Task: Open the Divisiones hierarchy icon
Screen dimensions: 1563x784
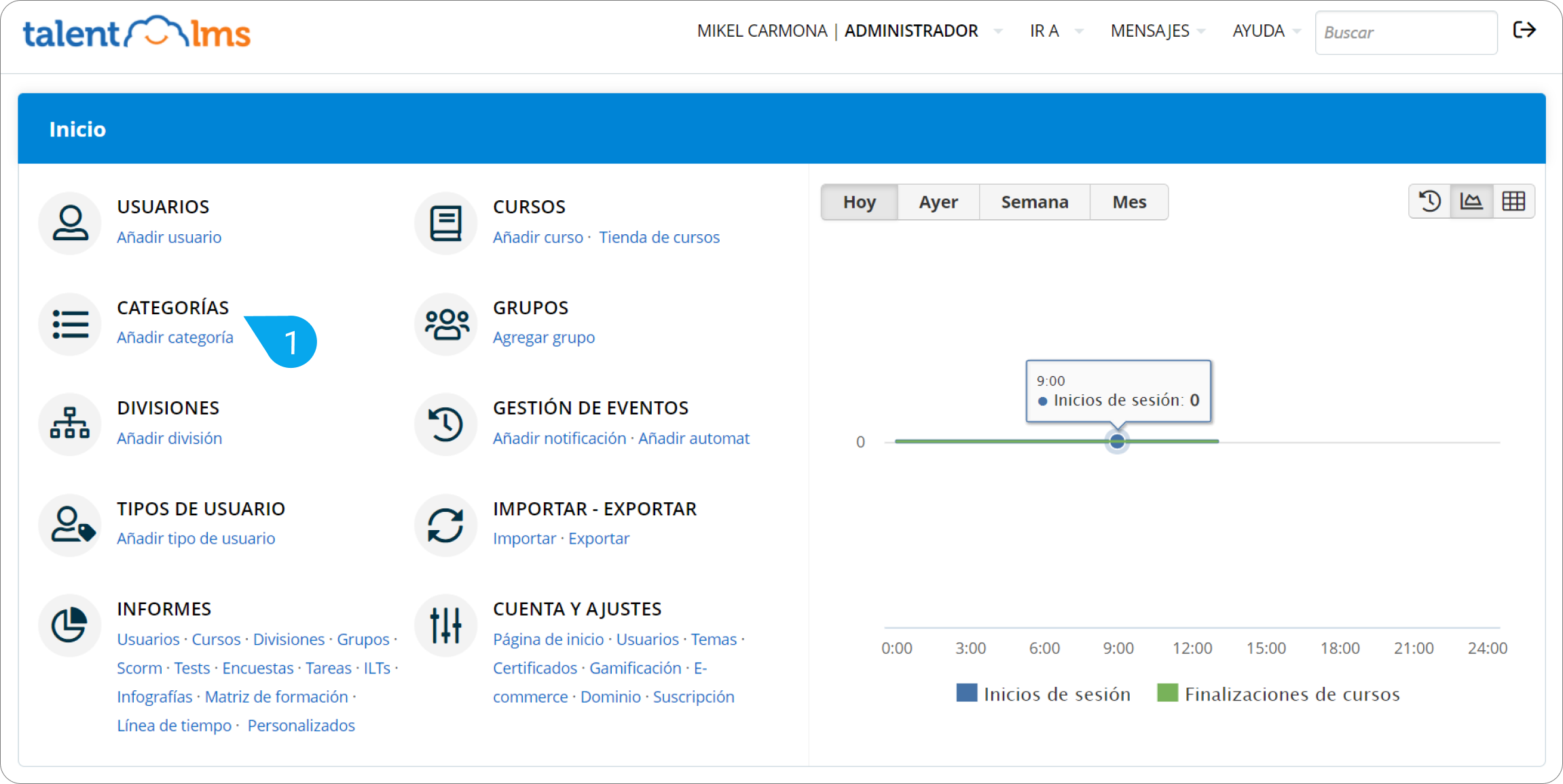Action: pyautogui.click(x=70, y=424)
